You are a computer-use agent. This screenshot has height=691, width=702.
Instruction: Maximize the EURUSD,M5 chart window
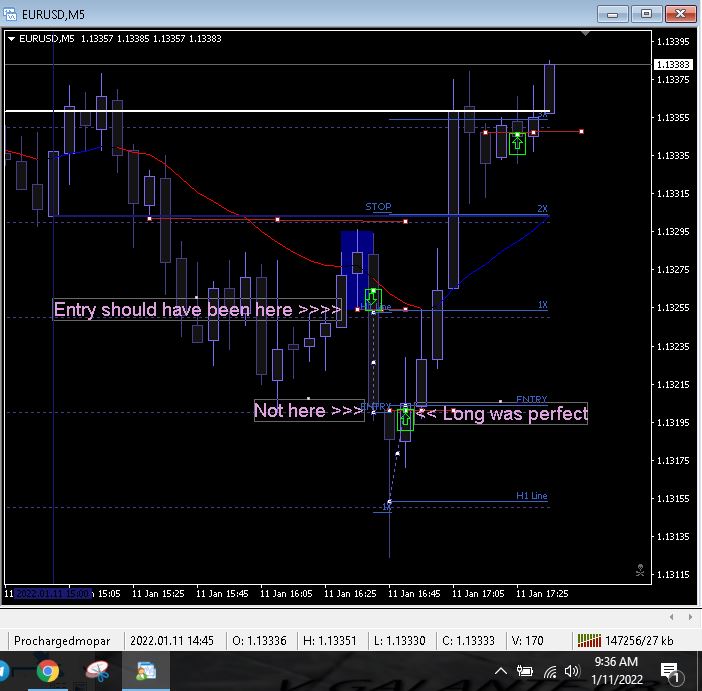646,14
